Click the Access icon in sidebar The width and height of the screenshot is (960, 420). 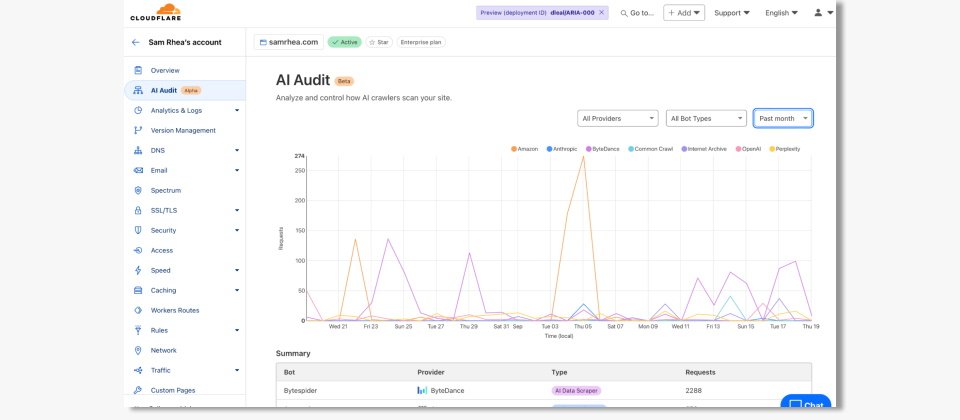137,250
